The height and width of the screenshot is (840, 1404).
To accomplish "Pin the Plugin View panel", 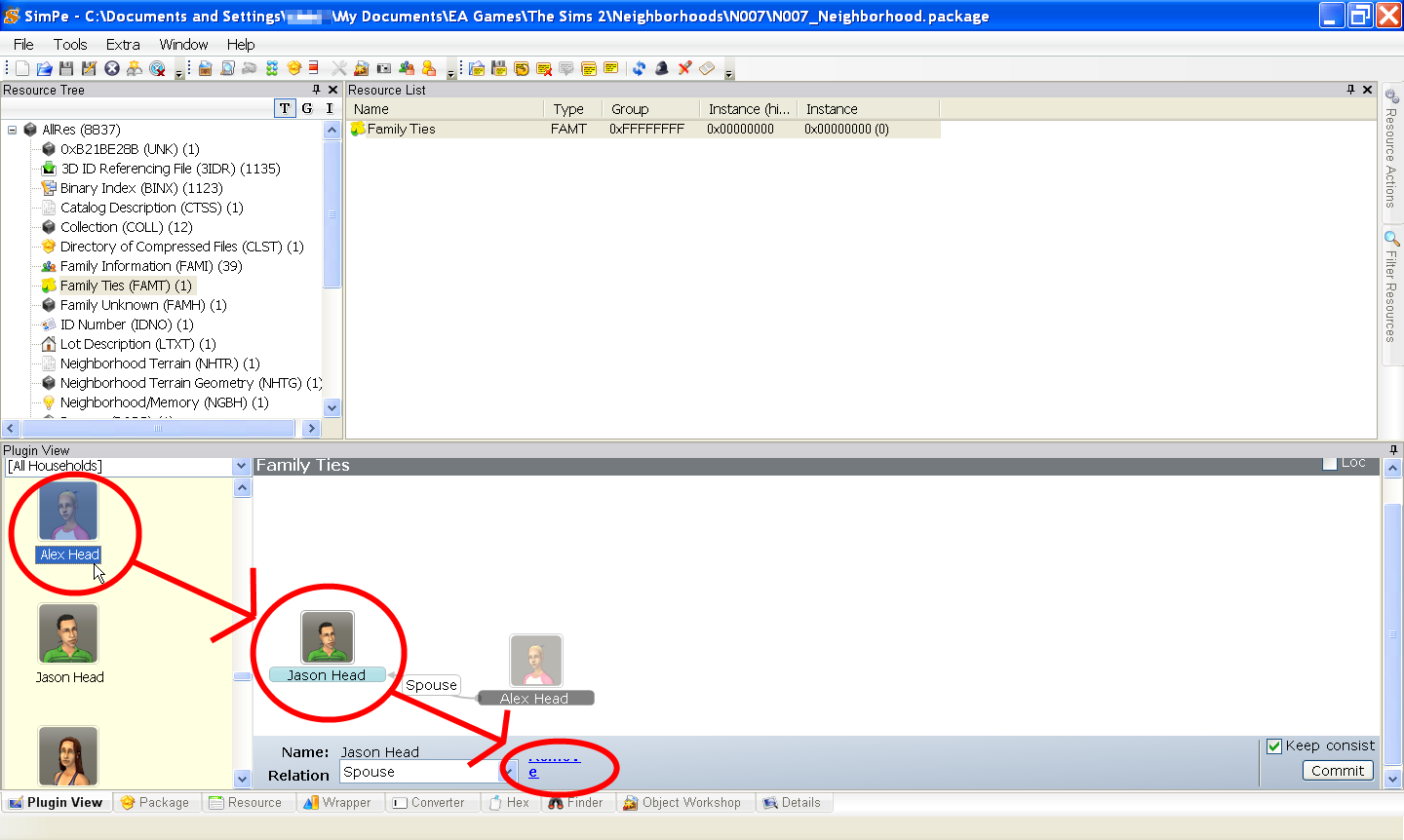I will tap(1393, 450).
